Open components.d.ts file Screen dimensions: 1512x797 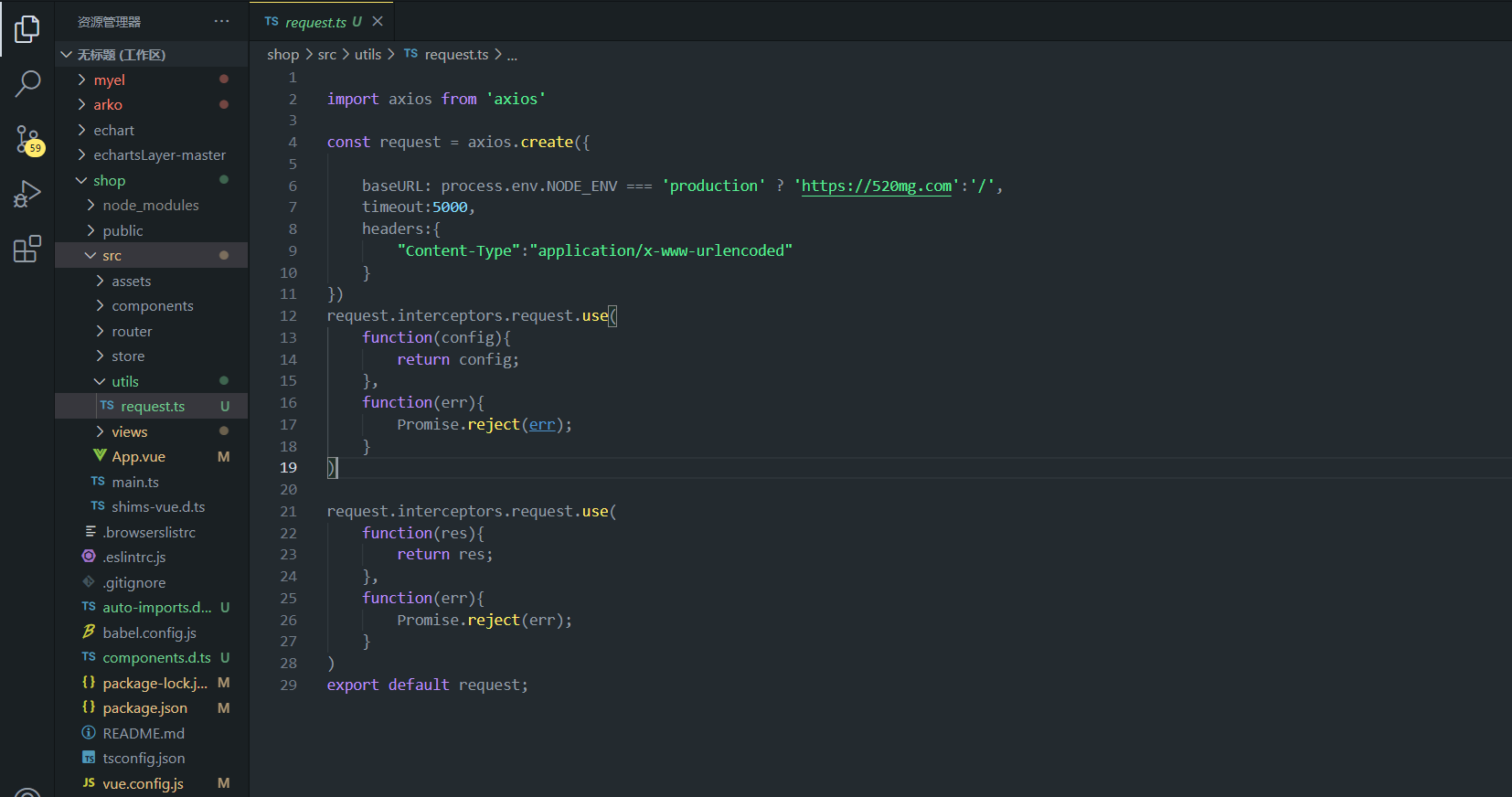click(x=152, y=657)
